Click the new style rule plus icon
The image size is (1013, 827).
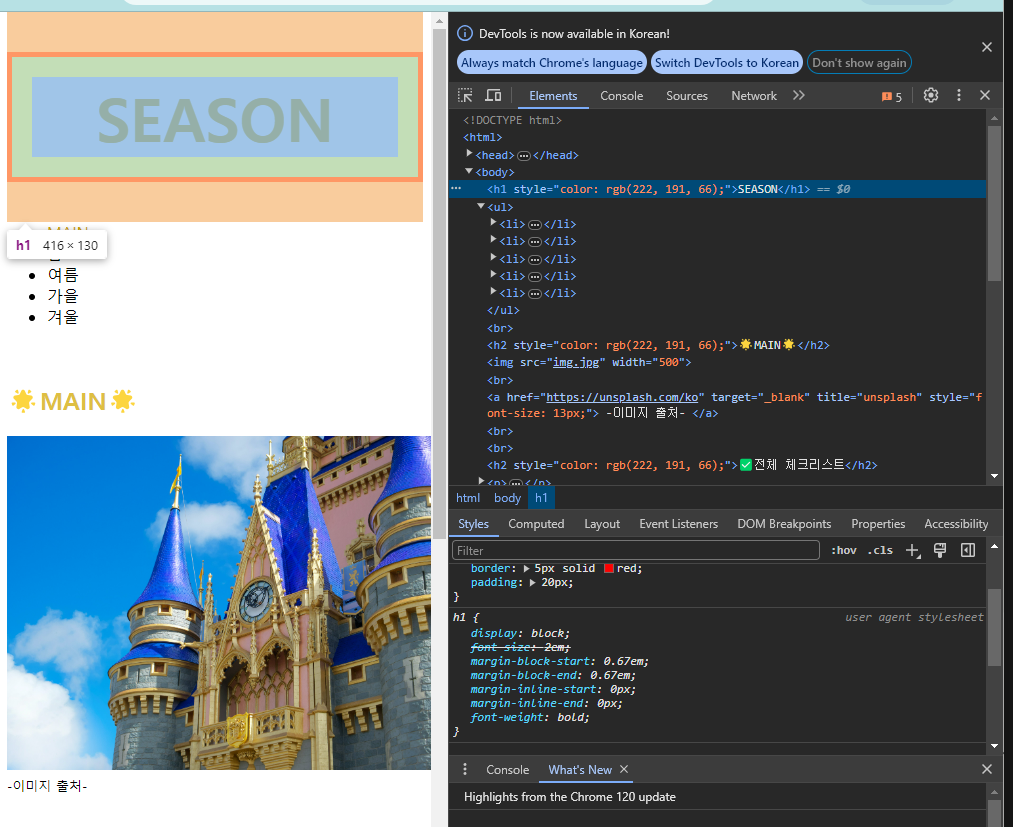[x=912, y=550]
